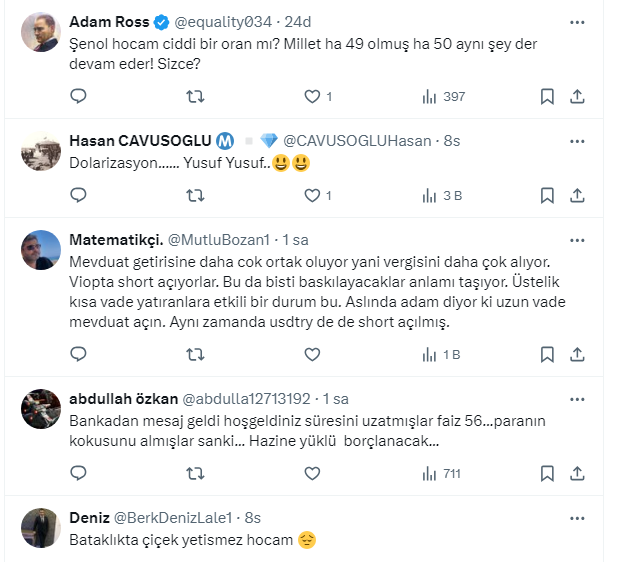The height and width of the screenshot is (562, 620).
Task: Open more options menu on Deniz's tweet
Action: coord(577,518)
